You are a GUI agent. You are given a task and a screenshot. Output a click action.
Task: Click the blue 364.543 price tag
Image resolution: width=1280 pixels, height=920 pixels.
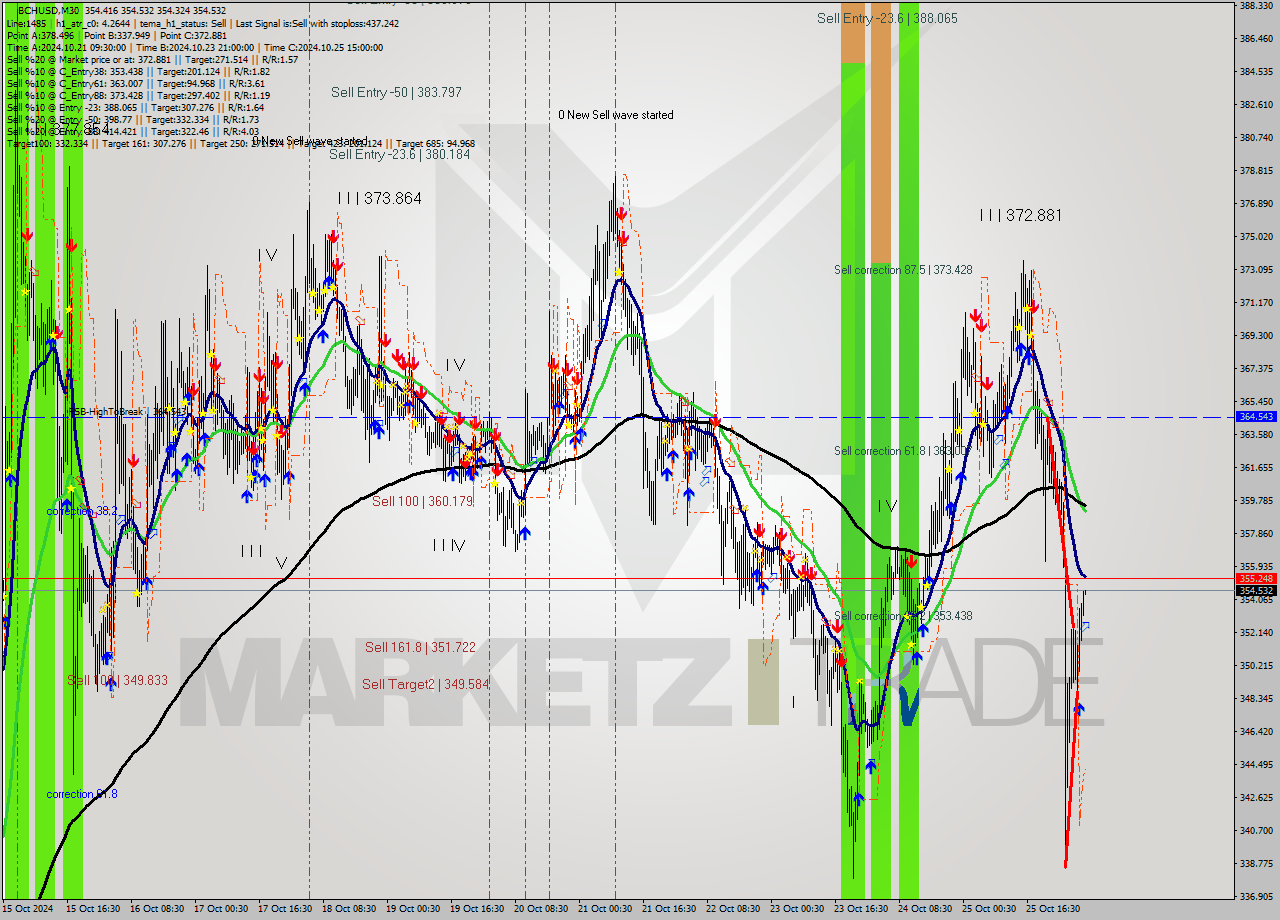(x=1256, y=416)
